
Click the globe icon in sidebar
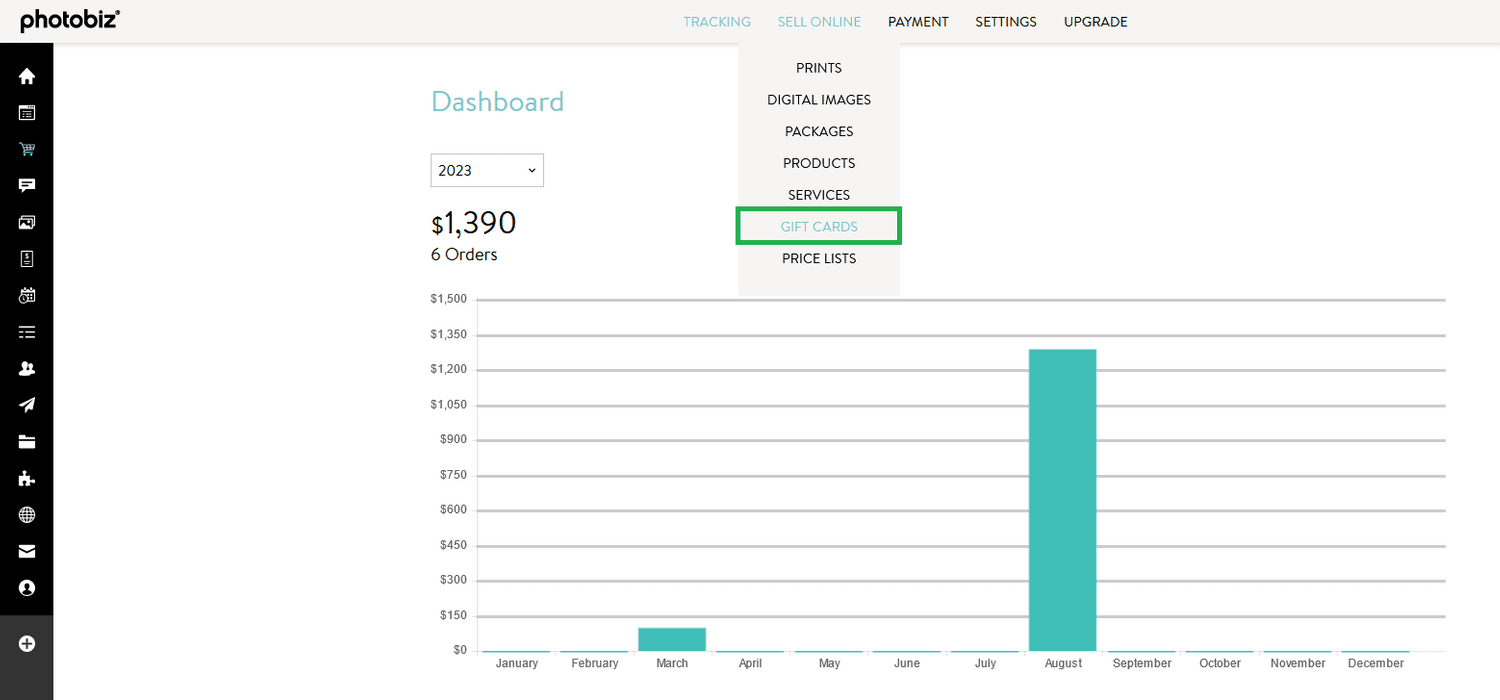coord(27,515)
